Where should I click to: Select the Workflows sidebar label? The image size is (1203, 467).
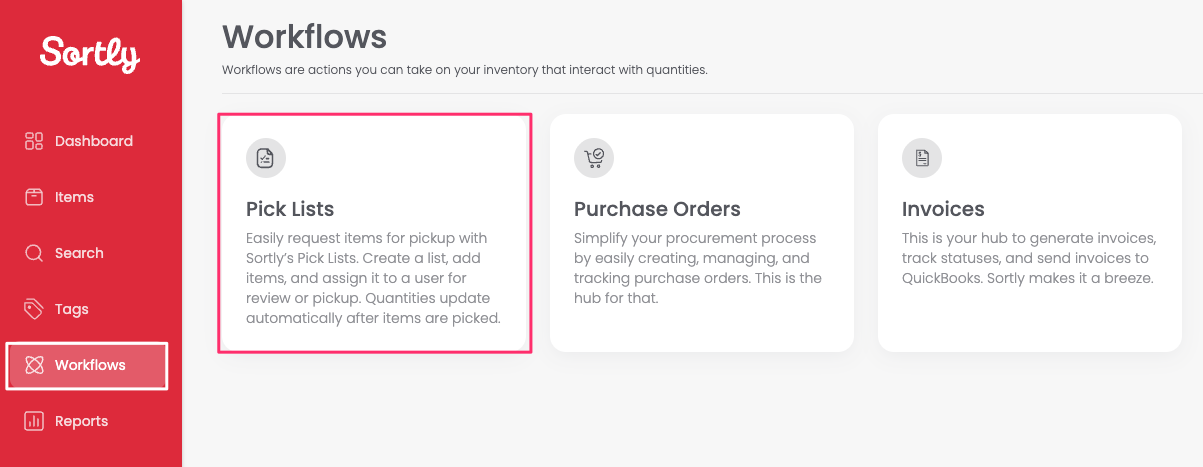pos(90,365)
